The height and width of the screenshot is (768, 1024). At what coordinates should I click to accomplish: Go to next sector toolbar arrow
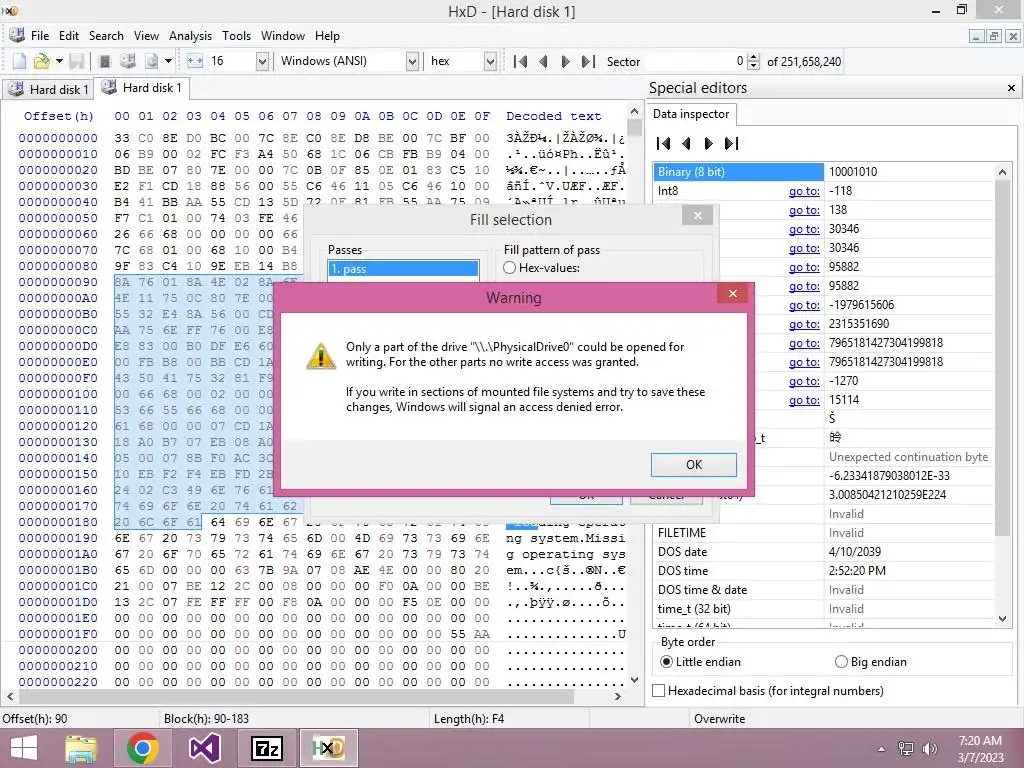click(566, 61)
